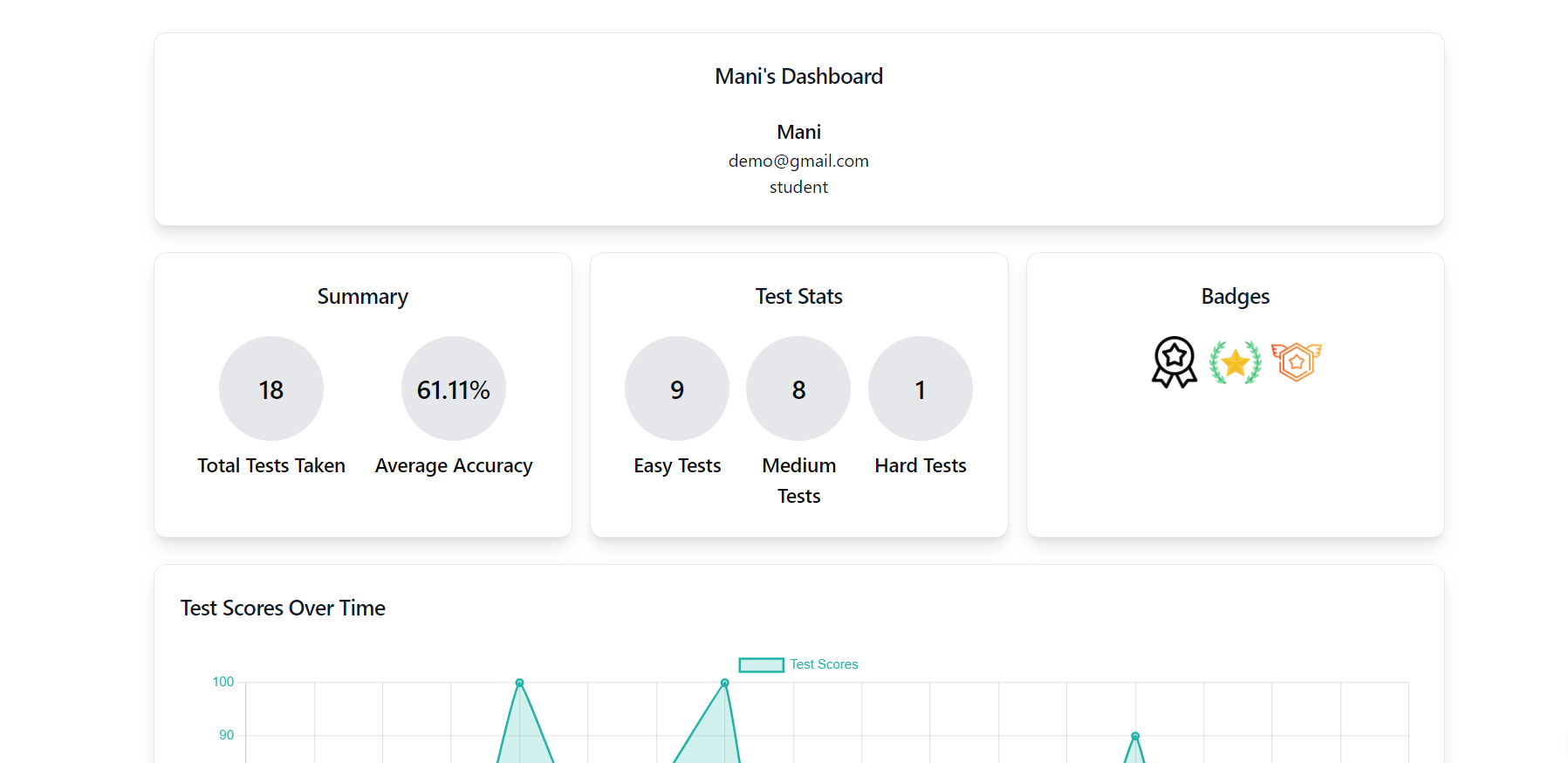Click the Badges heading
Viewport: 1568px width, 763px height.
[x=1236, y=297]
